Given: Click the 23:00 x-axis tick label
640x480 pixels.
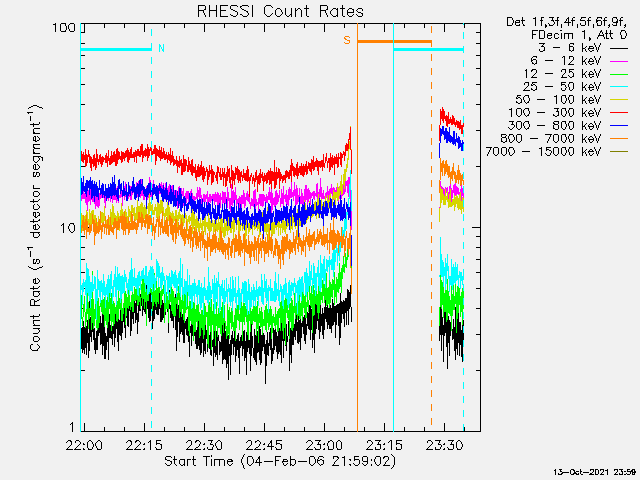Looking at the screenshot, I should 324,445.
